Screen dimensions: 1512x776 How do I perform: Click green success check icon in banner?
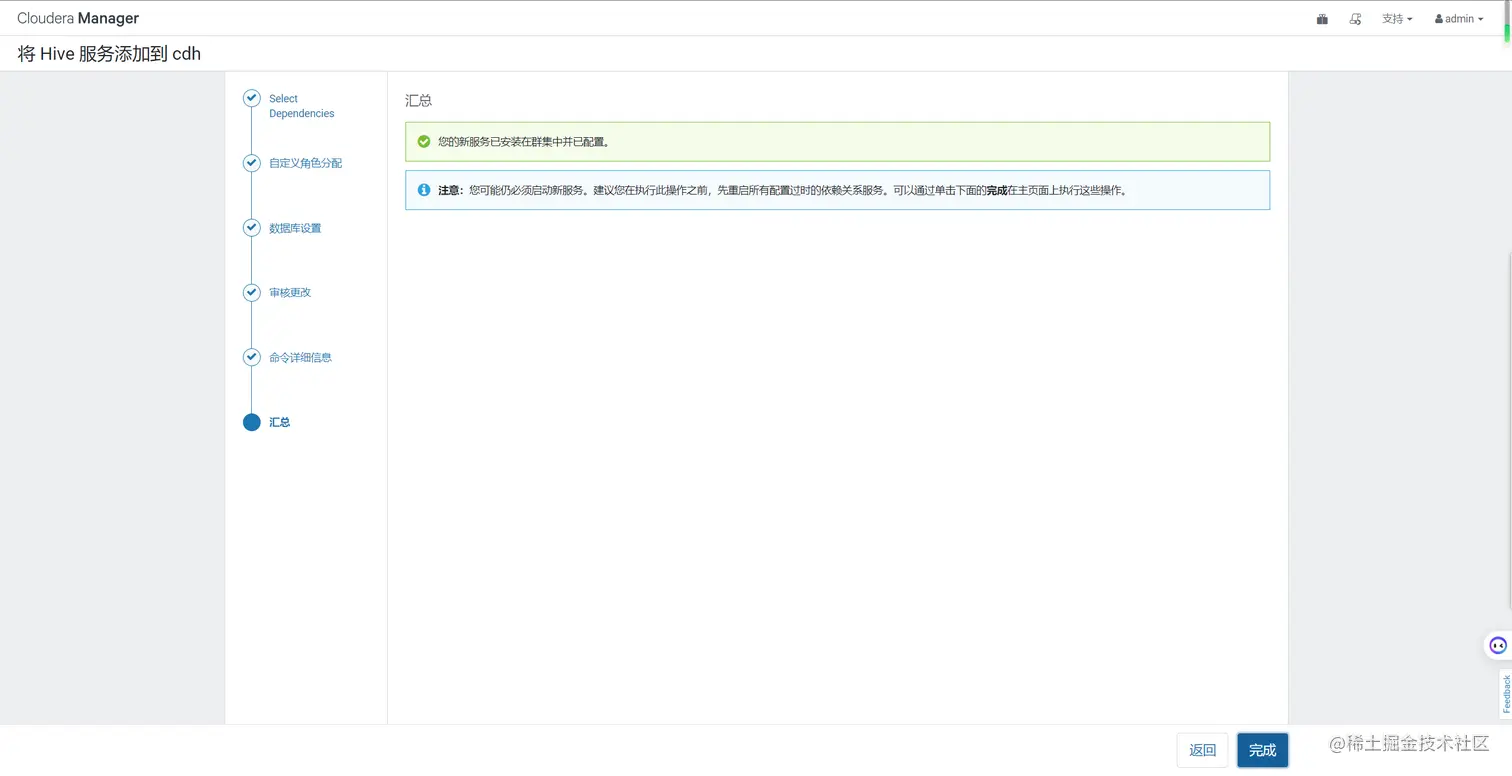pos(424,142)
